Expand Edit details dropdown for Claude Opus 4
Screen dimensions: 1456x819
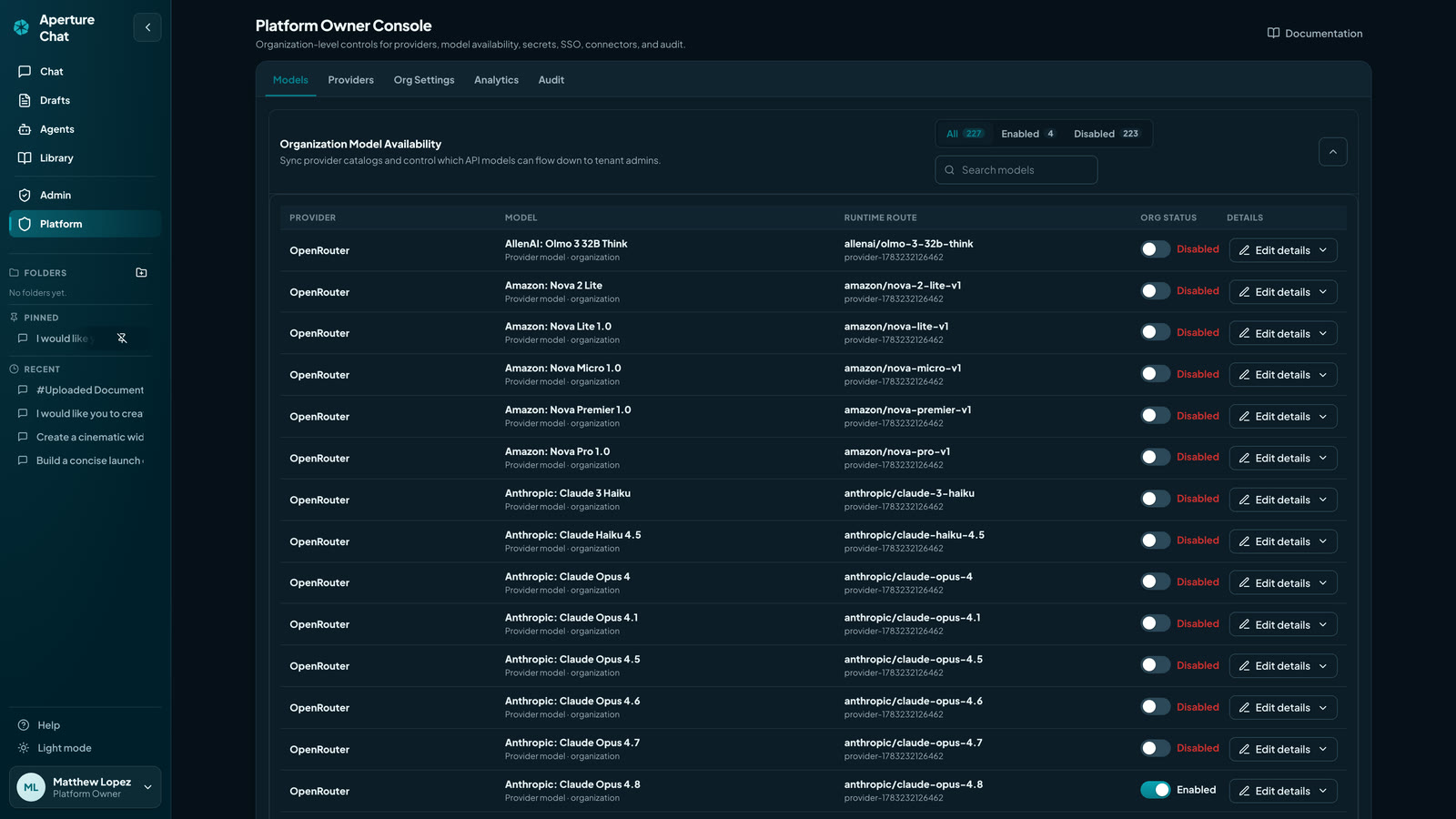(1323, 583)
